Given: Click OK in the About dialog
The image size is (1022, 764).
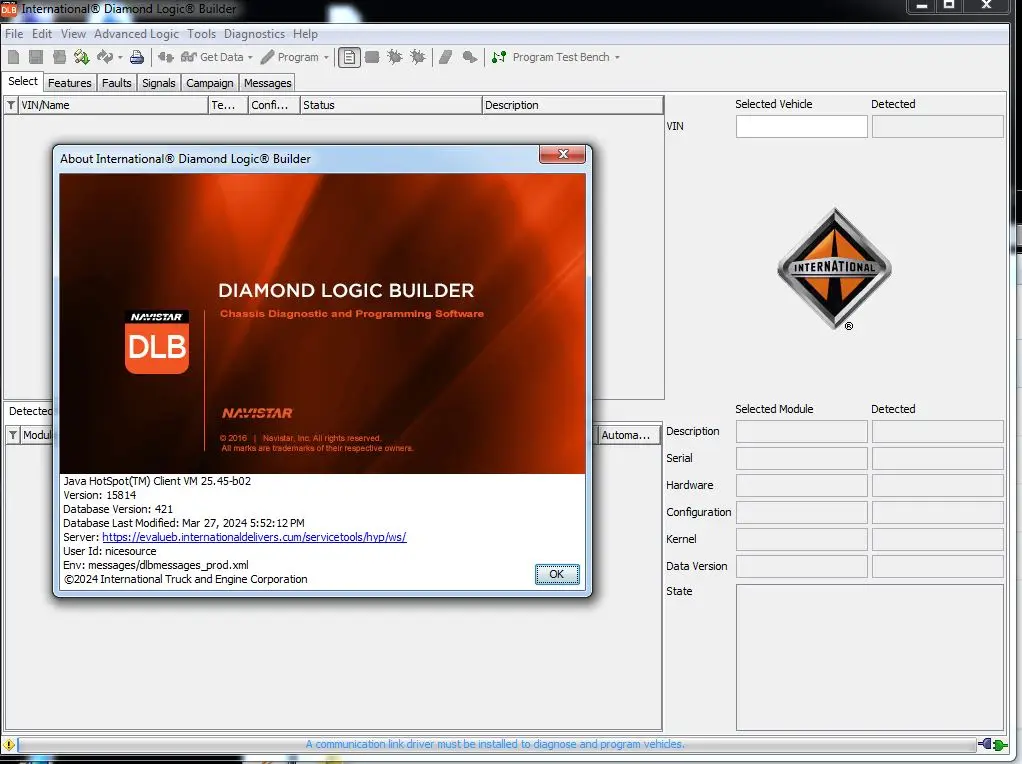Looking at the screenshot, I should click(557, 574).
